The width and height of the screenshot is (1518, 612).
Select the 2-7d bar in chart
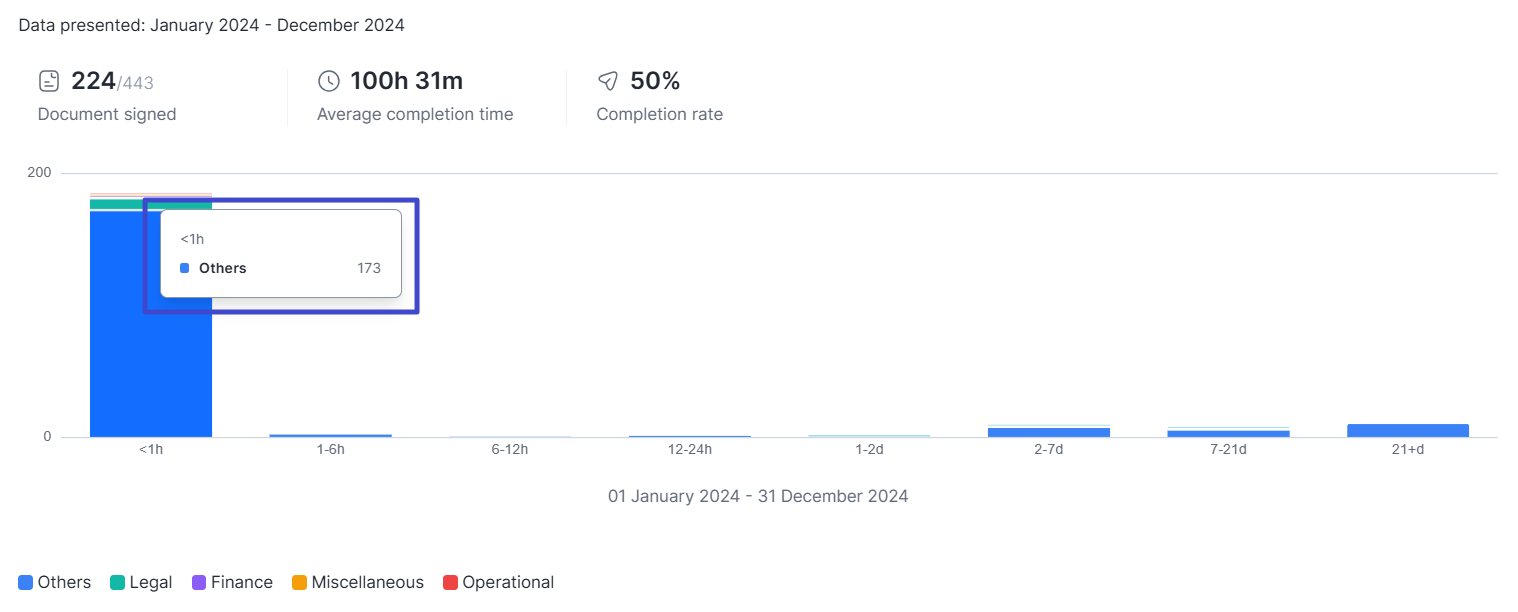pos(1048,432)
